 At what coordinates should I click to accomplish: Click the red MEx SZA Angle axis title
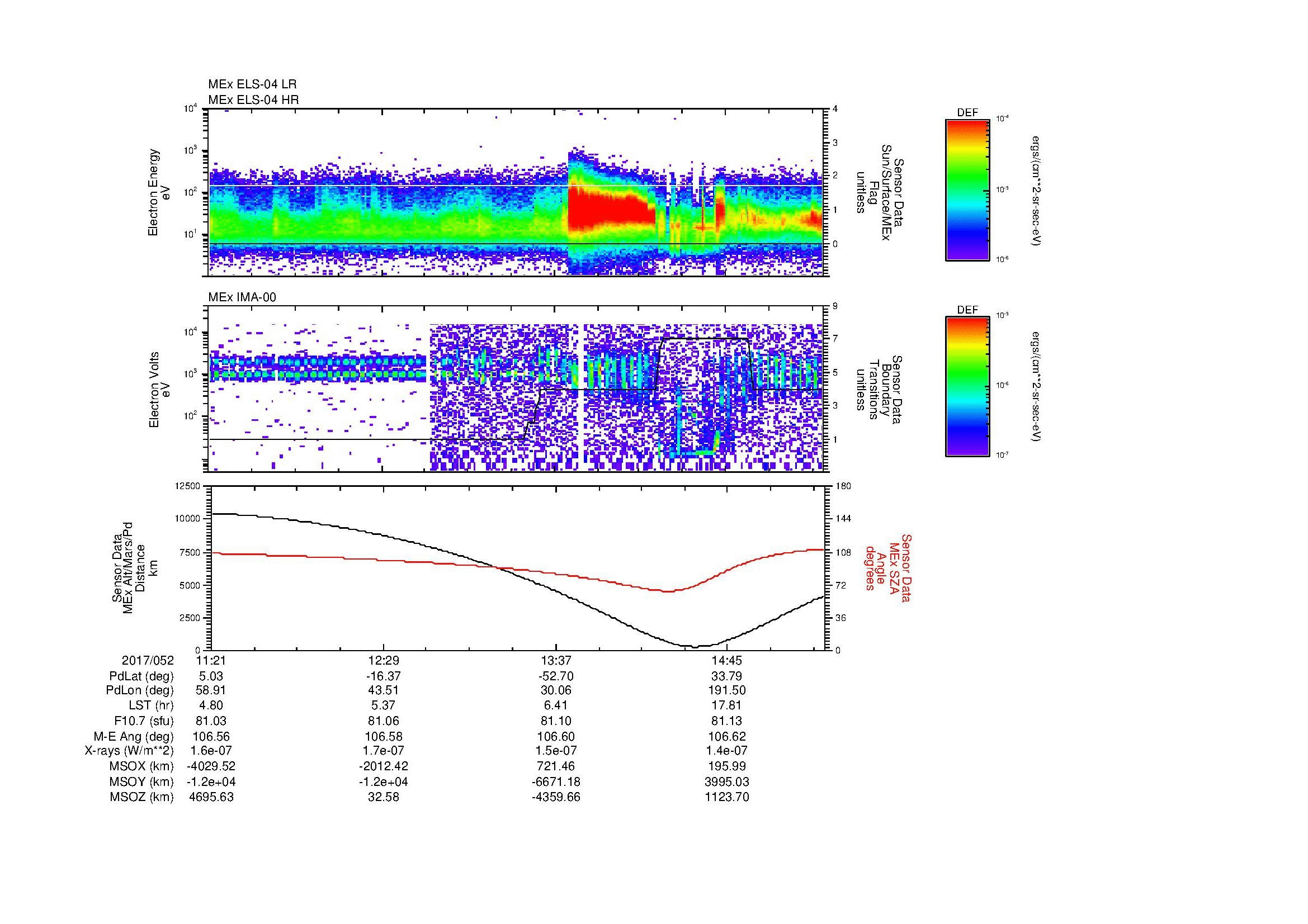click(x=888, y=567)
